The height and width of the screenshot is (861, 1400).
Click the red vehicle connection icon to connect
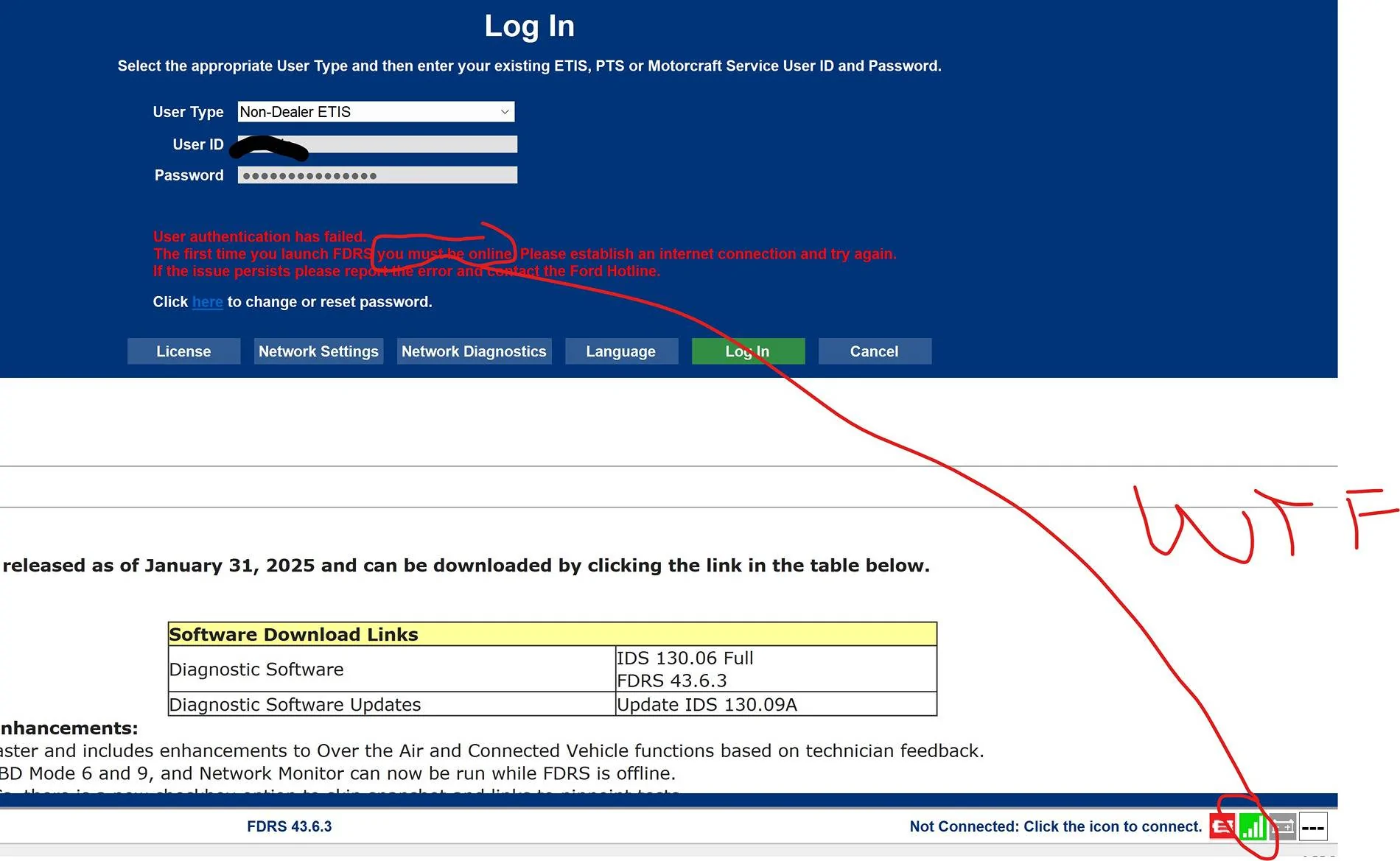click(x=1222, y=826)
